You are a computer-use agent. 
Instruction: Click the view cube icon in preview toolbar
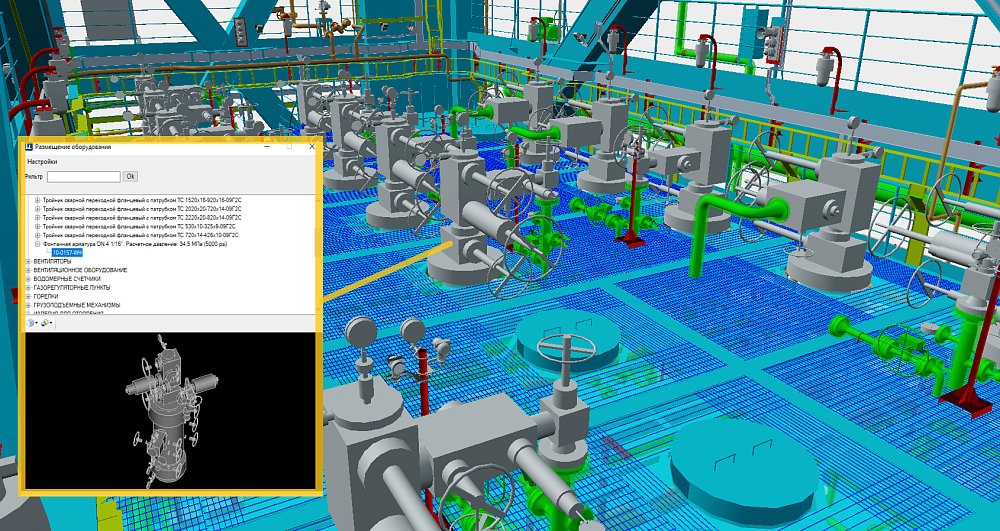coord(31,322)
